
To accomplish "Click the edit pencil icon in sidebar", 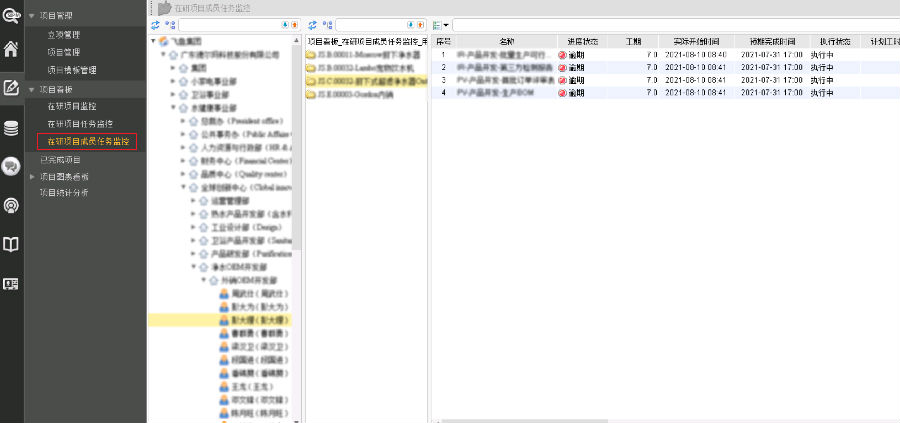I will pyautogui.click(x=12, y=88).
